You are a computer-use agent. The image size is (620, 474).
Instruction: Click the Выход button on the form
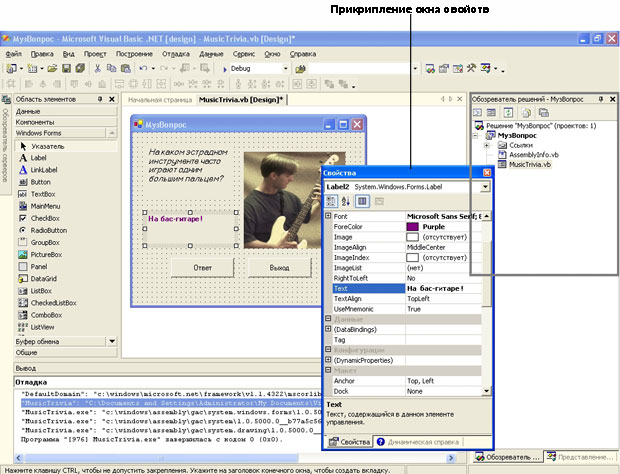pos(279,267)
